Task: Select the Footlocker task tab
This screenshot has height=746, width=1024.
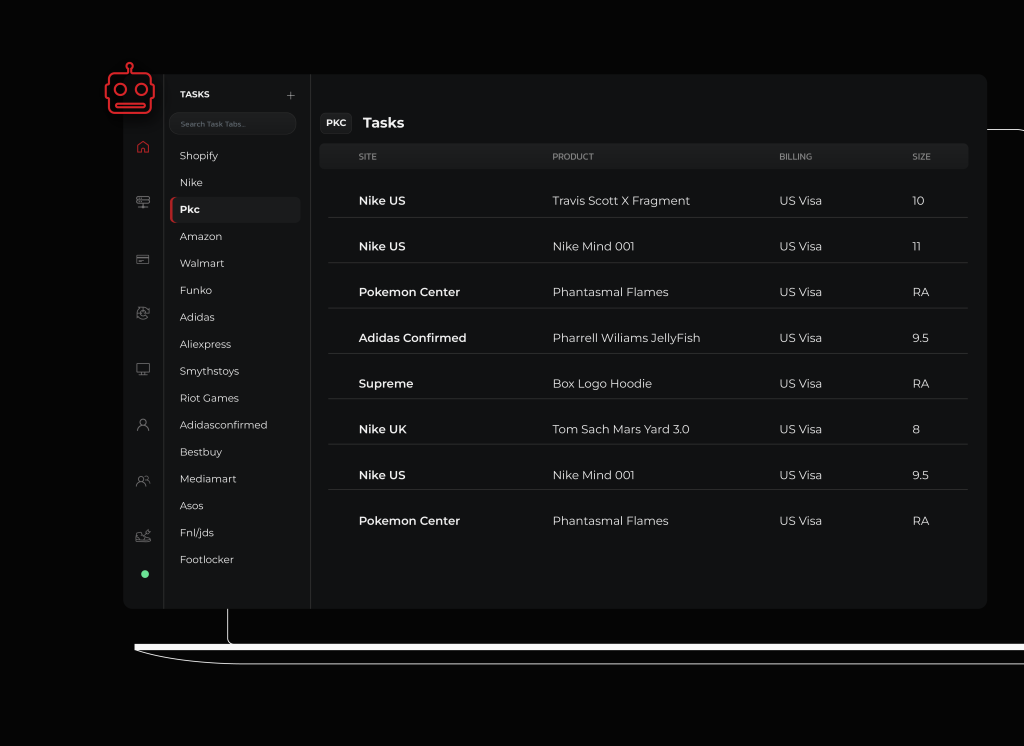Action: tap(207, 560)
